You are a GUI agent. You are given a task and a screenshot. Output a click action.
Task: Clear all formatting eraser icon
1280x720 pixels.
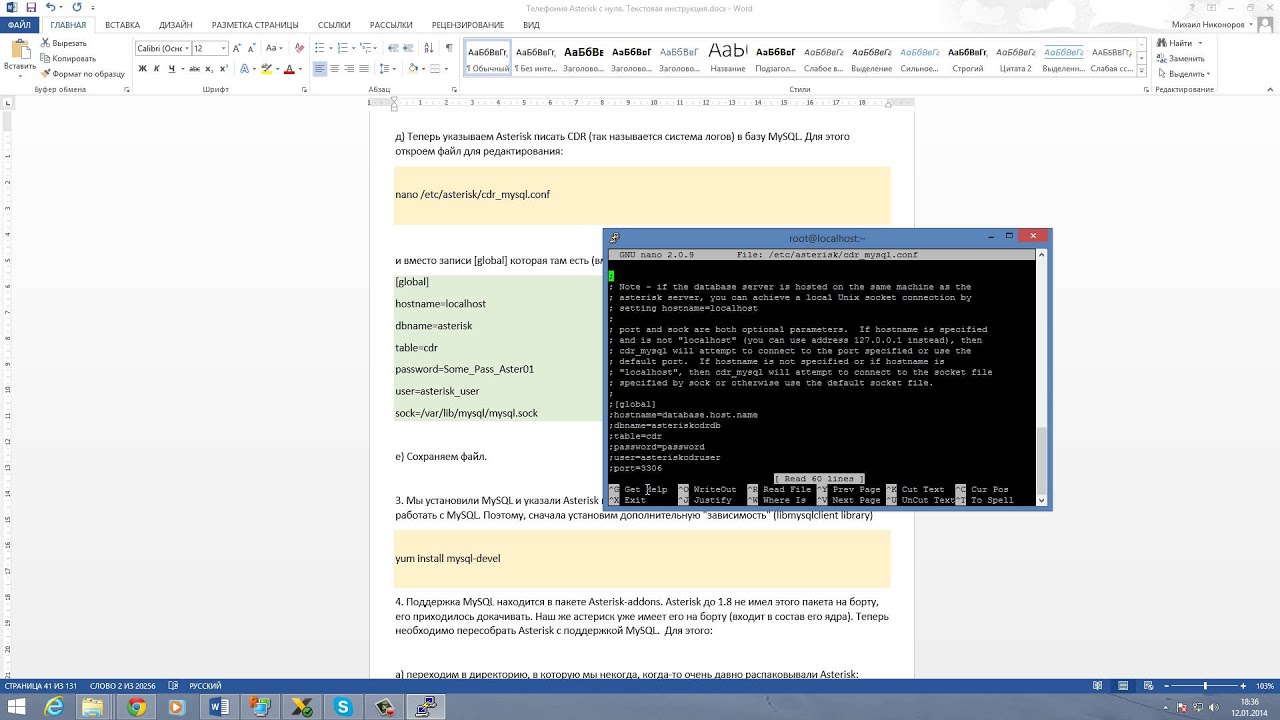299,48
